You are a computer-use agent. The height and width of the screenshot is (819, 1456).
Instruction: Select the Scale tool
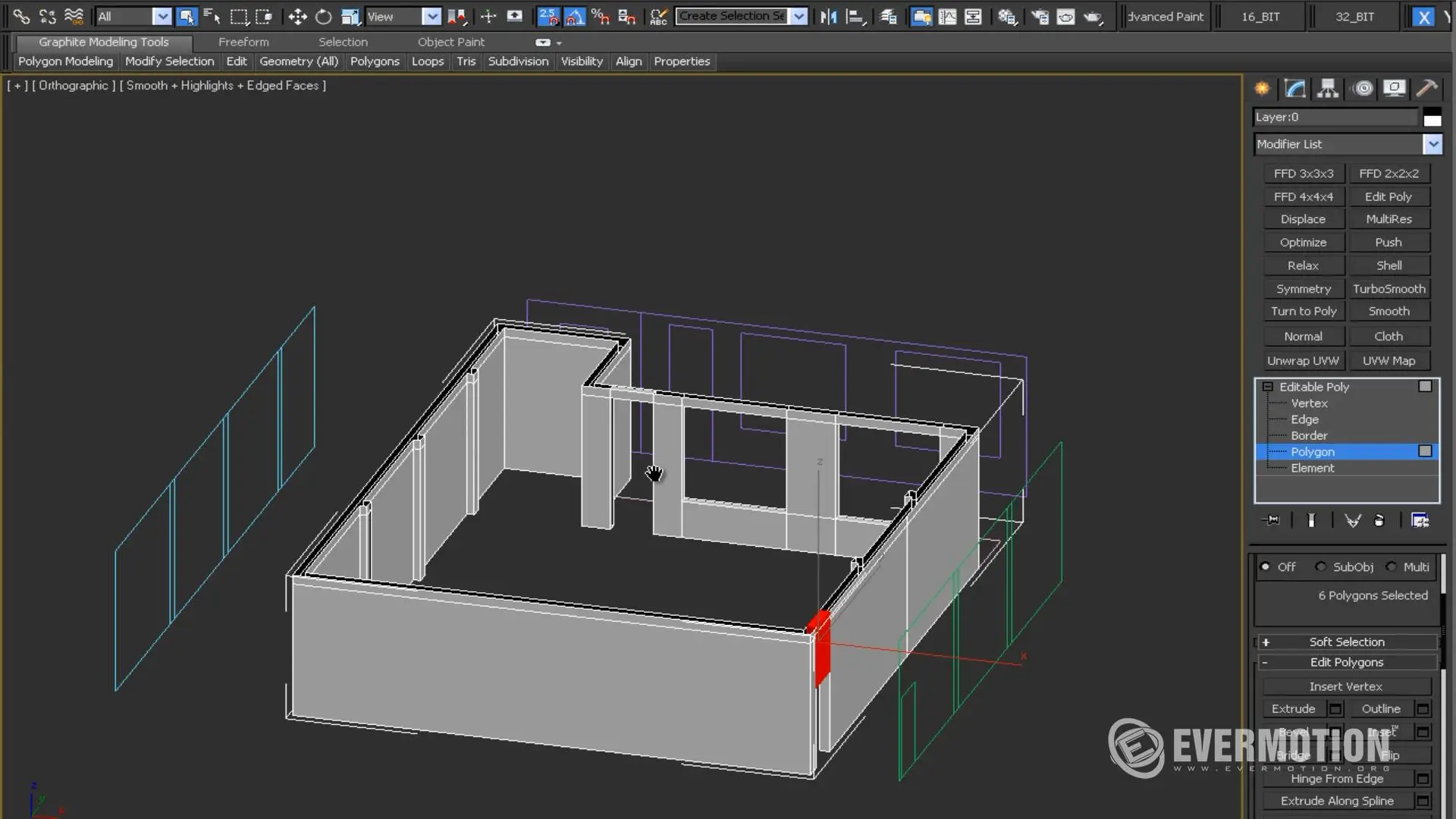click(350, 16)
